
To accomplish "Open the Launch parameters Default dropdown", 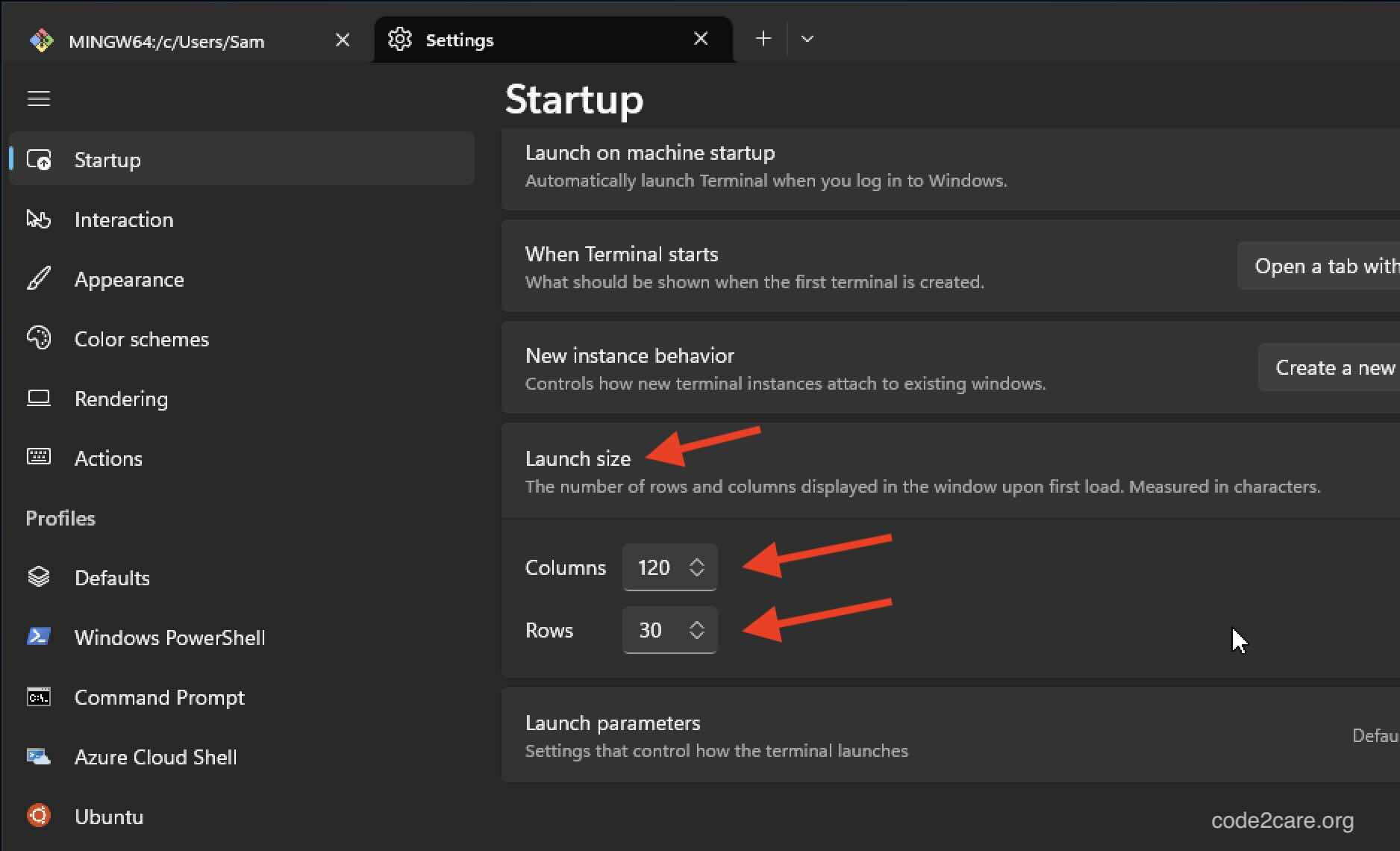I will click(x=1373, y=735).
